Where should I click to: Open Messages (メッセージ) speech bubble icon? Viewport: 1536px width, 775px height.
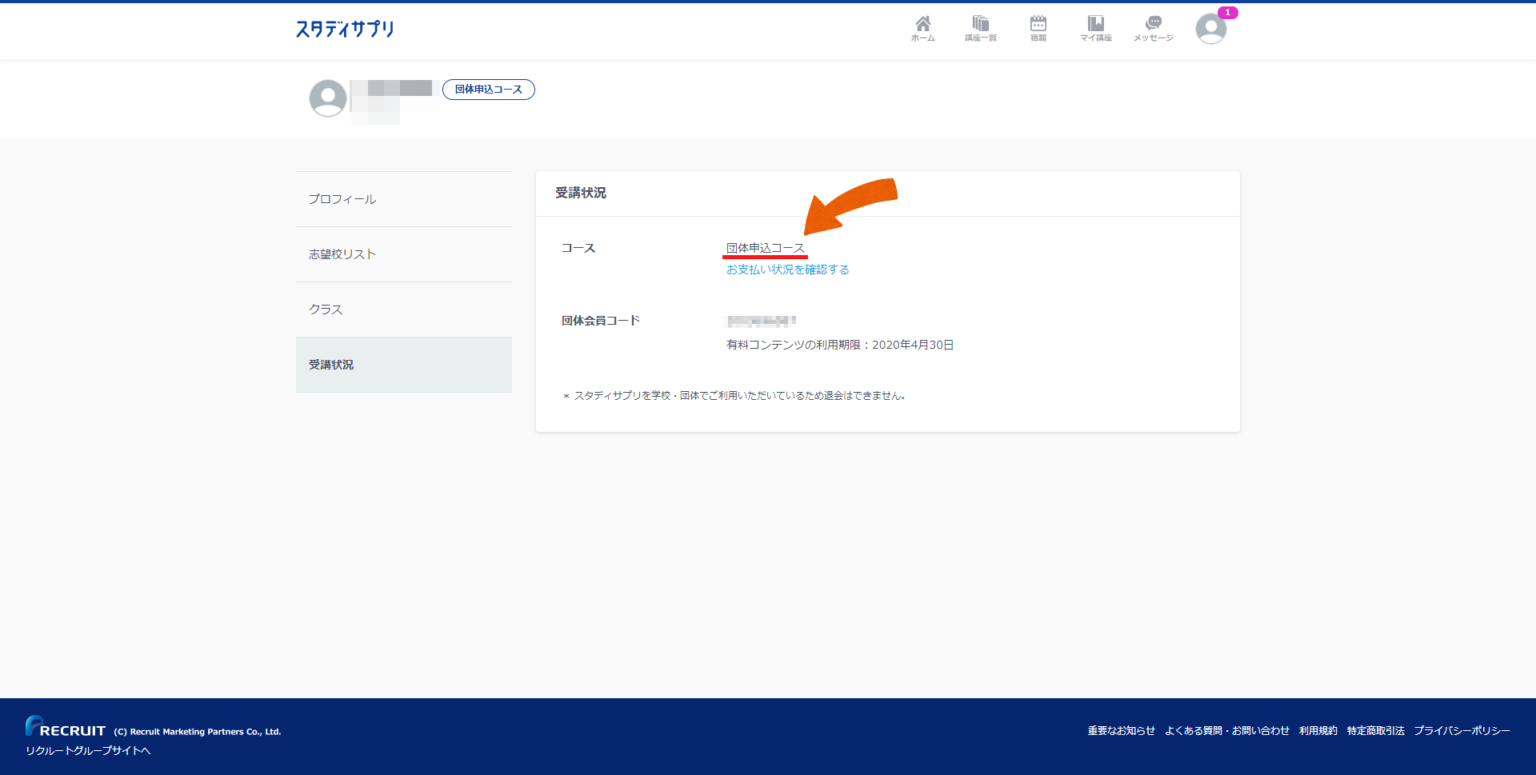click(x=1153, y=28)
